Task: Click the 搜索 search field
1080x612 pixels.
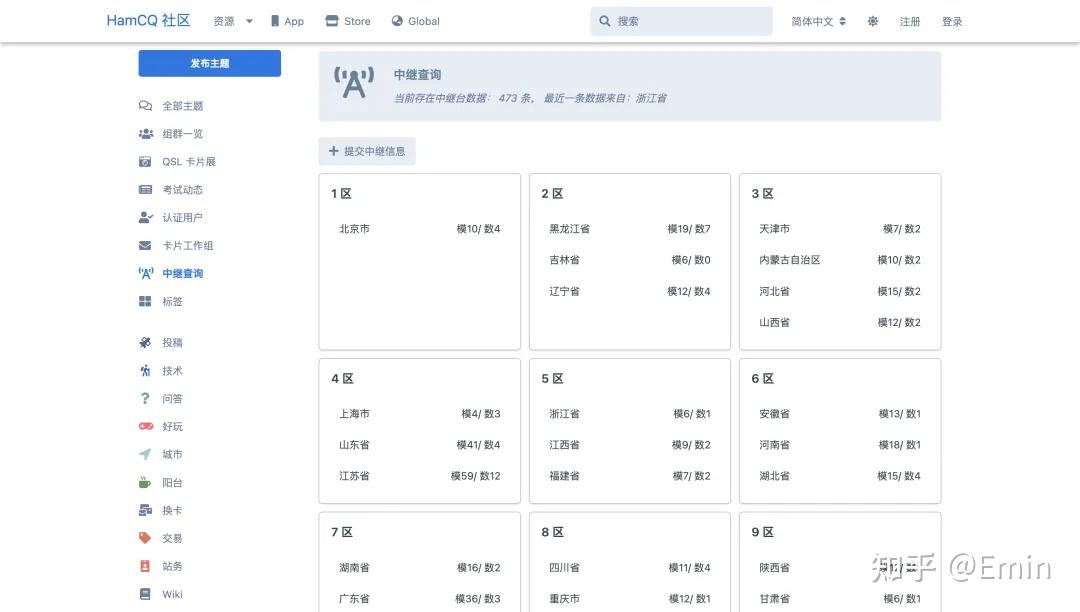Action: pos(681,20)
